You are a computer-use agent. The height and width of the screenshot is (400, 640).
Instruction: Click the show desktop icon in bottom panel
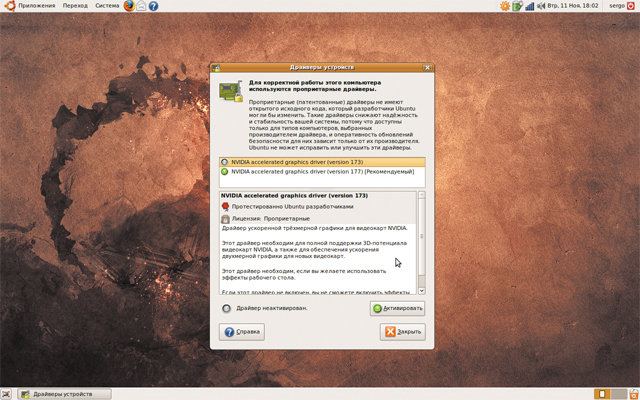point(6,394)
